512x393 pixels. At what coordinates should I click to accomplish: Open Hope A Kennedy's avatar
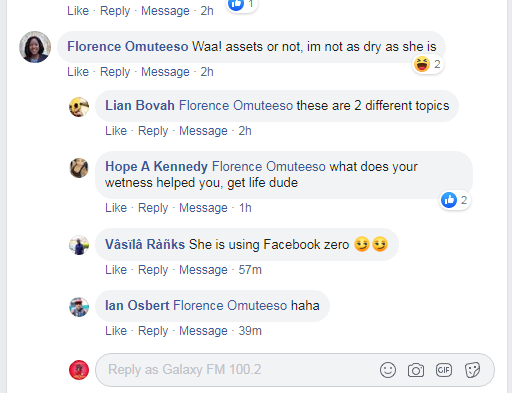(79, 168)
